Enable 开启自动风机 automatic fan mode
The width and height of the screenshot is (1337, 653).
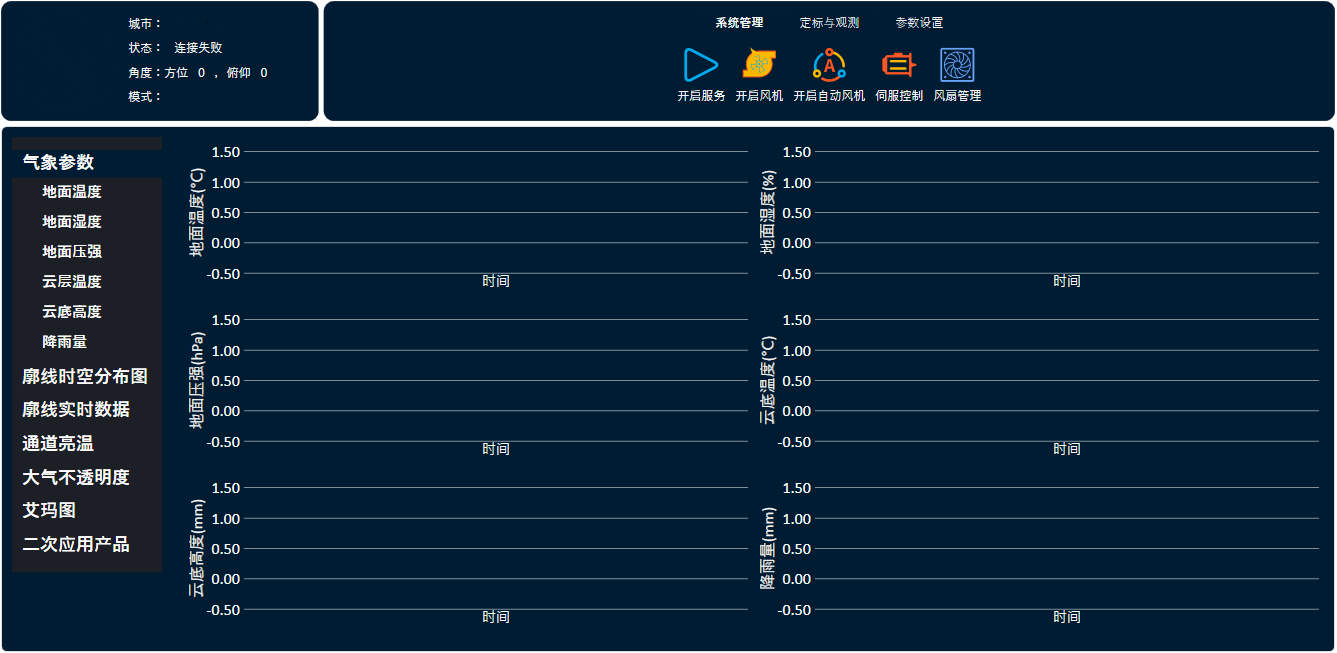pyautogui.click(x=827, y=66)
